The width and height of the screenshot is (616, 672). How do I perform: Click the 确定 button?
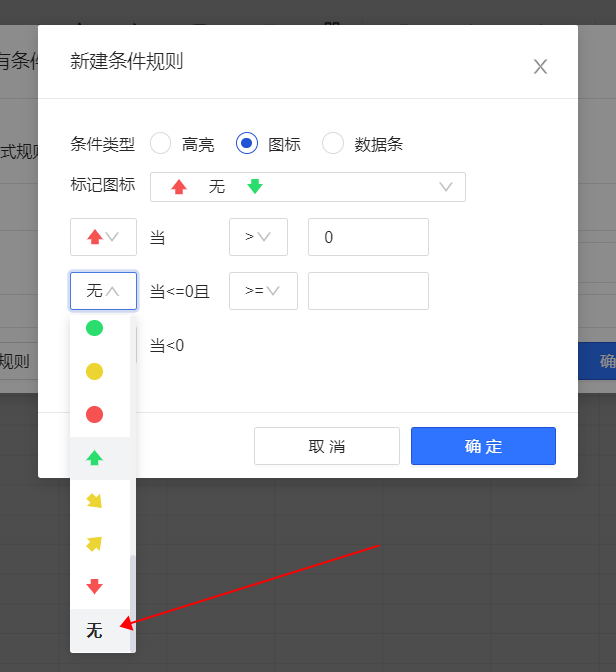tap(483, 446)
